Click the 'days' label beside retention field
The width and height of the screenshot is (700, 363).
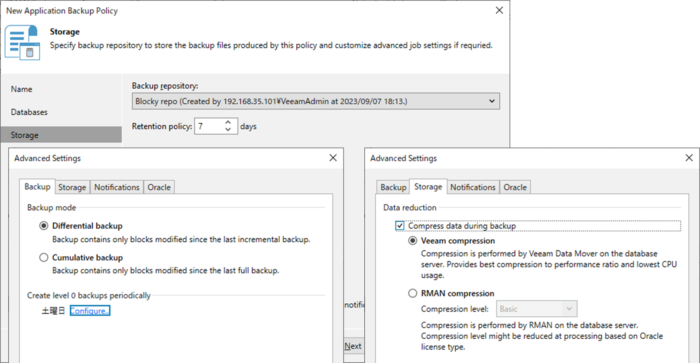(x=248, y=126)
